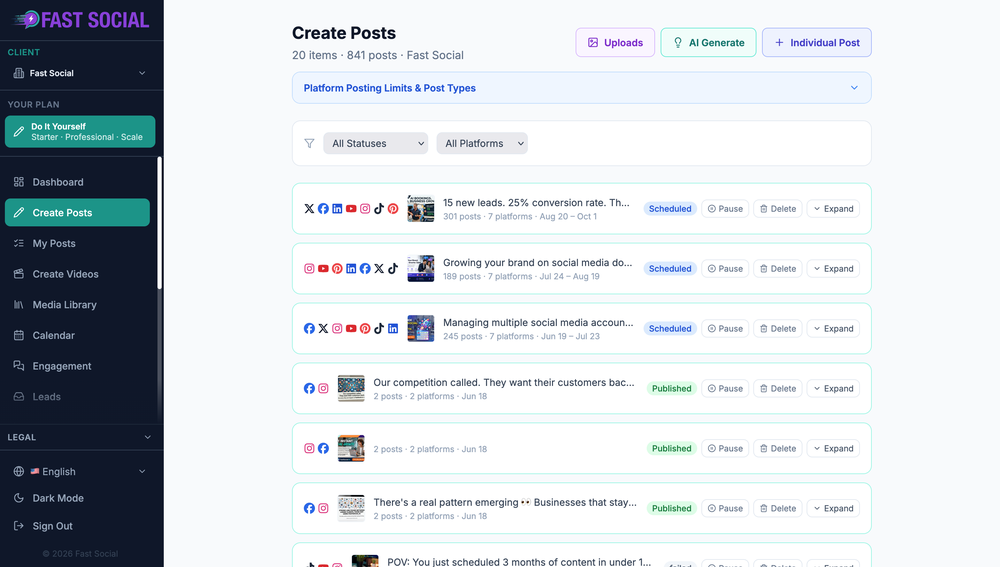
Task: Click the filter funnel icon
Action: point(309,144)
